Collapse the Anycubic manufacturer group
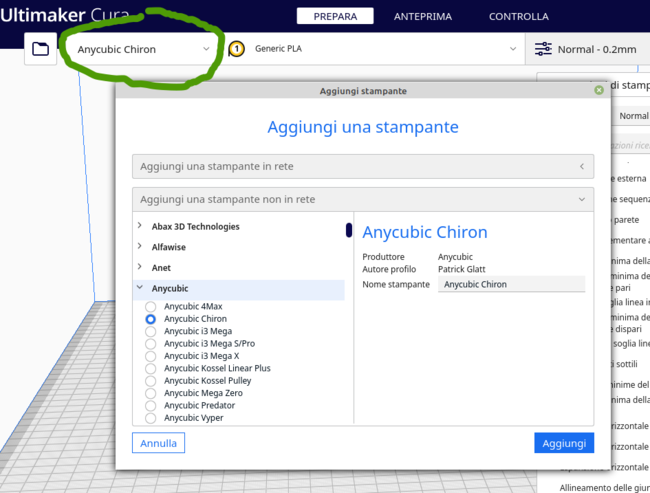650x493 pixels. pyautogui.click(x=139, y=289)
